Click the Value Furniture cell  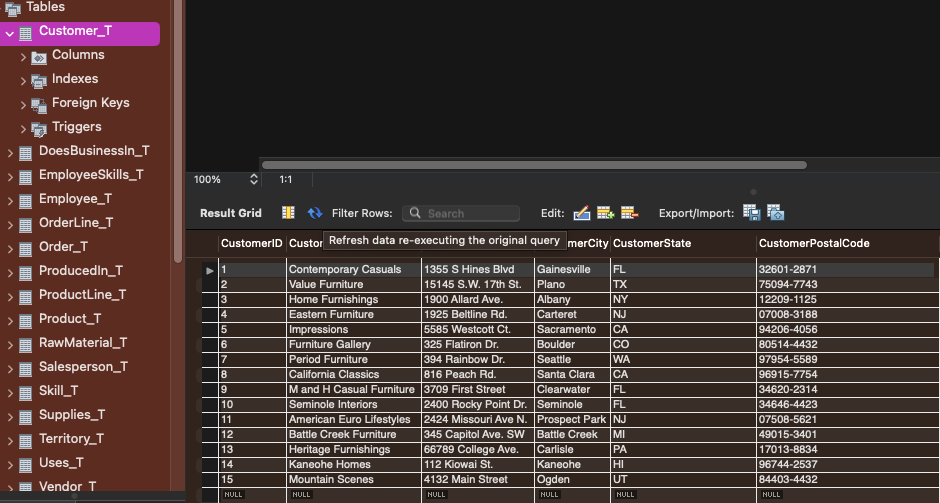point(354,284)
